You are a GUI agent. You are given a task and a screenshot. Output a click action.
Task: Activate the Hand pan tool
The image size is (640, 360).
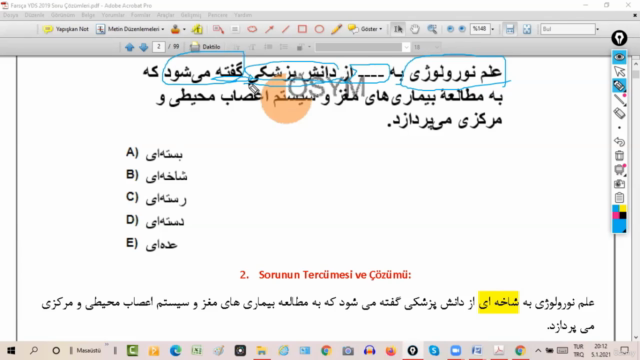(415, 29)
